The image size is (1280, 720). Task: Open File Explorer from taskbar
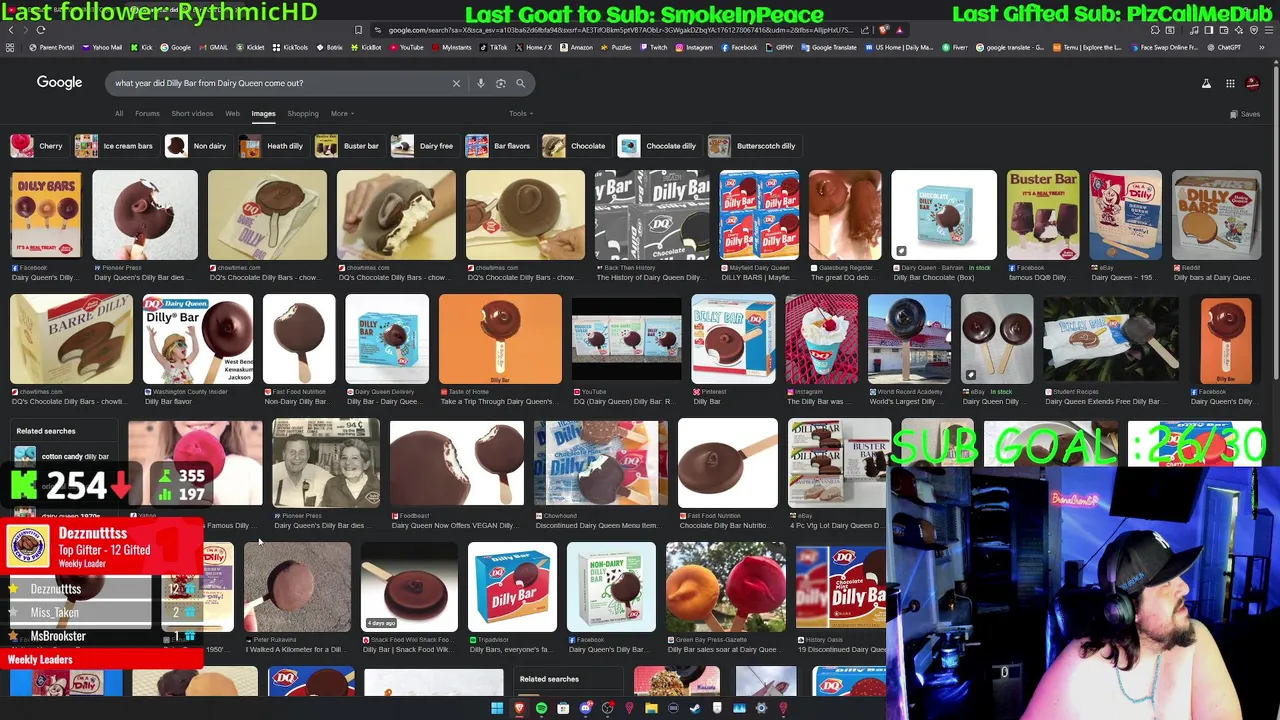pyautogui.click(x=651, y=708)
